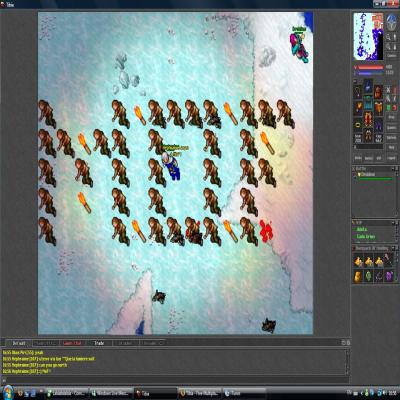This screenshot has height=400, width=400.
Task: Zoom out the minimap with lower magnifier
Action: tap(388, 47)
